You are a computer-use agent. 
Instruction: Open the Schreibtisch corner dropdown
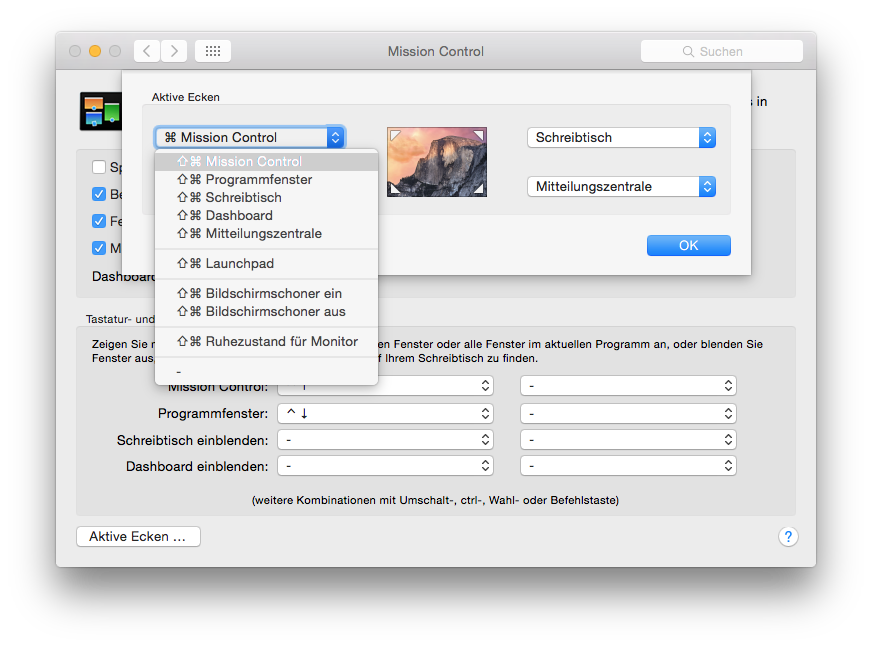[621, 137]
